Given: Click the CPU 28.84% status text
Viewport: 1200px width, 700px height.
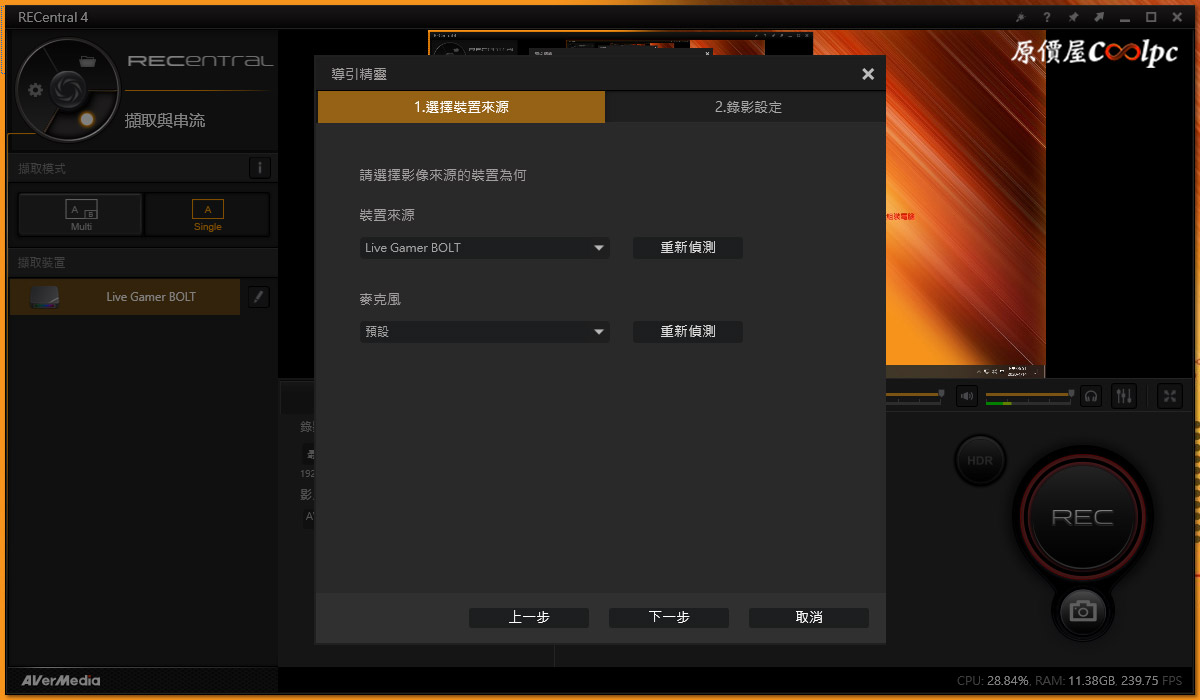Looking at the screenshot, I should pyautogui.click(x=993, y=681).
